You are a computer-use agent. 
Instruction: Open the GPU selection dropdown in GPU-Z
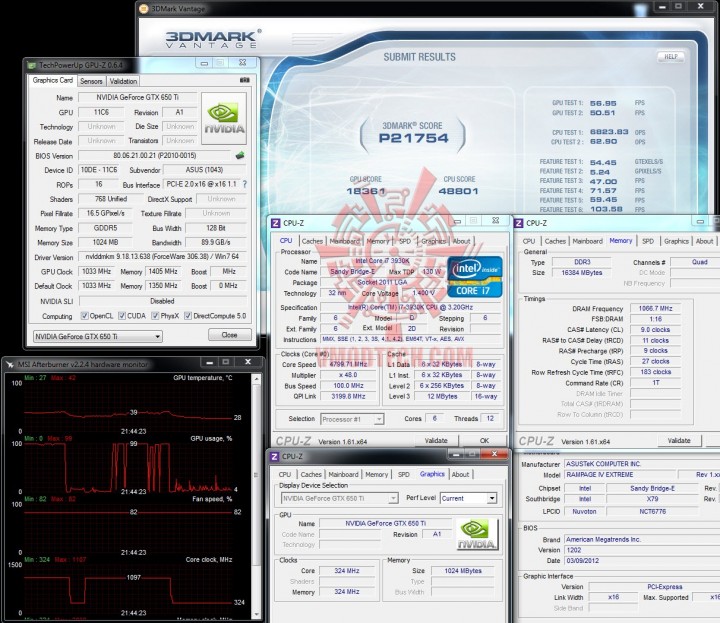(97, 337)
